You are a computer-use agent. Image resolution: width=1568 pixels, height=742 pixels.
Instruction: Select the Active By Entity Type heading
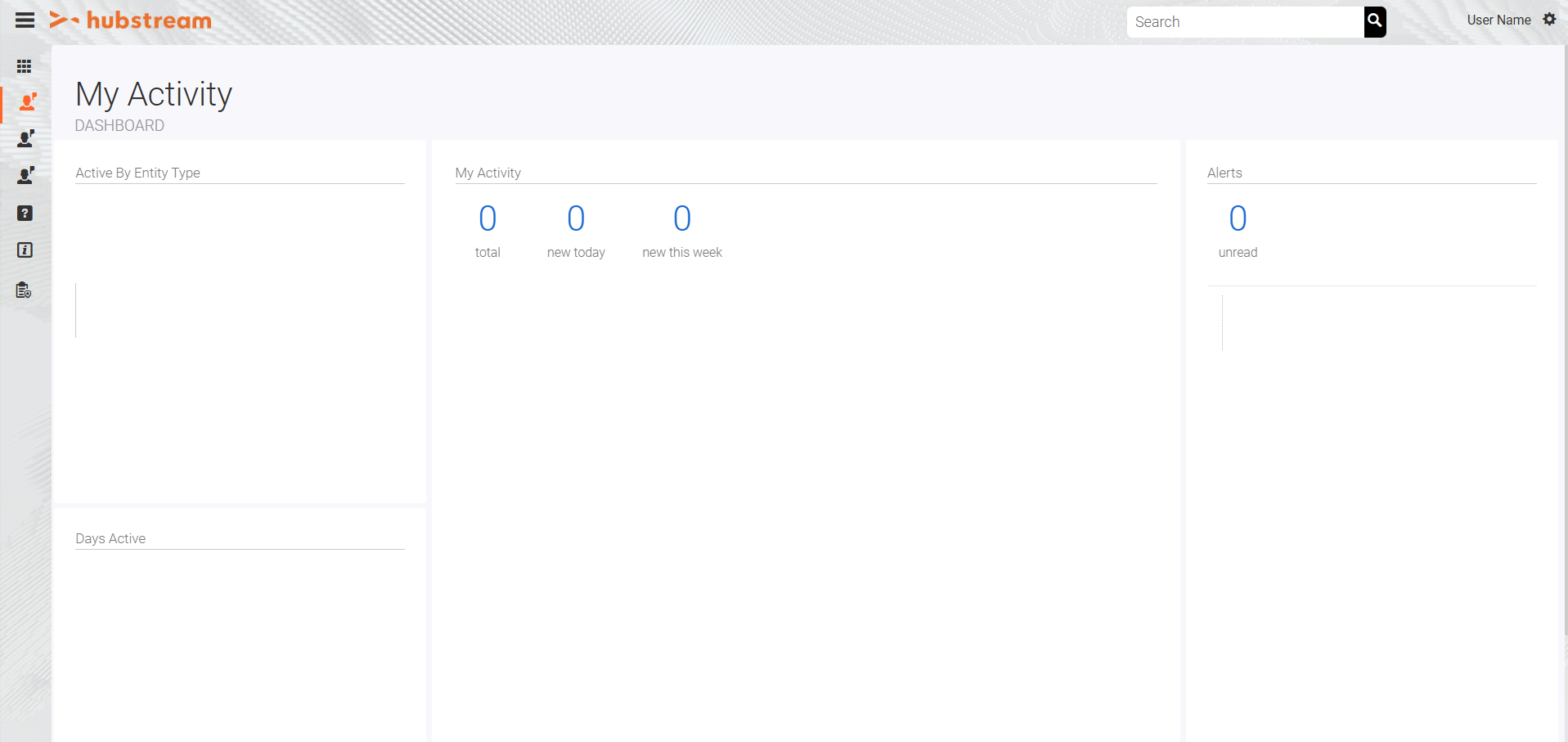(137, 173)
